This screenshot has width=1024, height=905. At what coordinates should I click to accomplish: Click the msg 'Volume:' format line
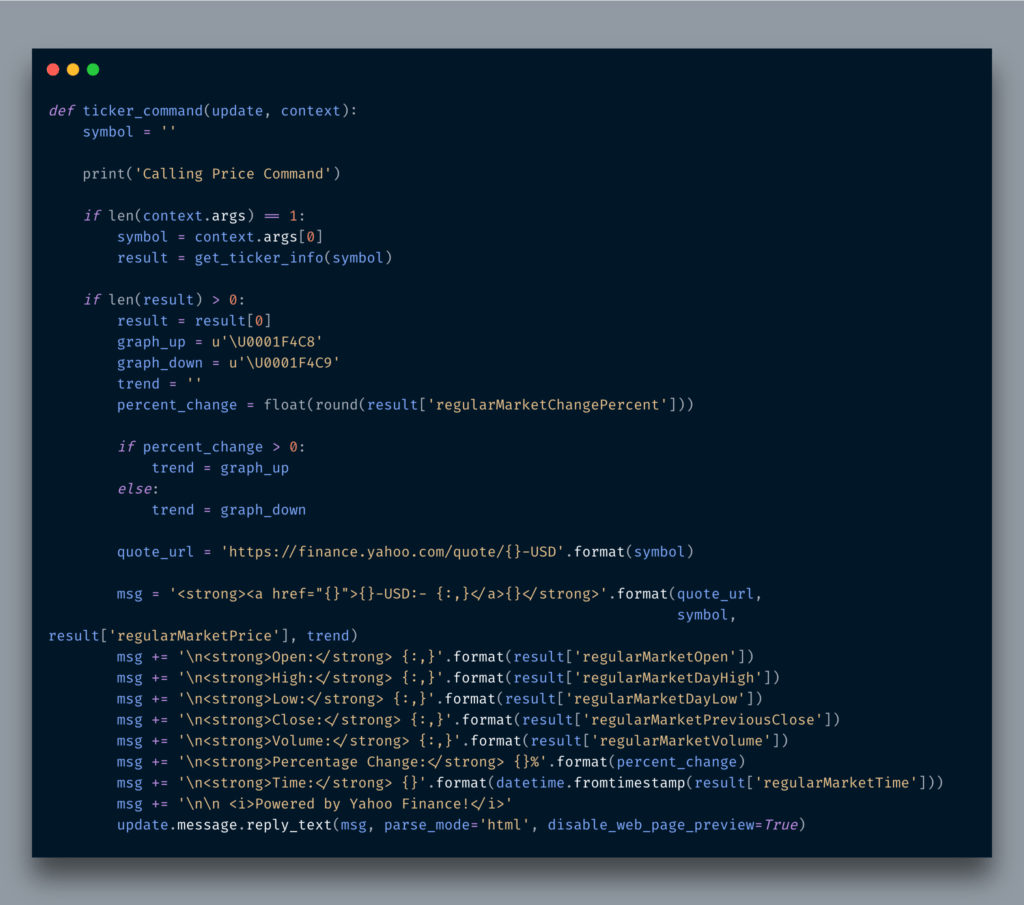coord(453,740)
